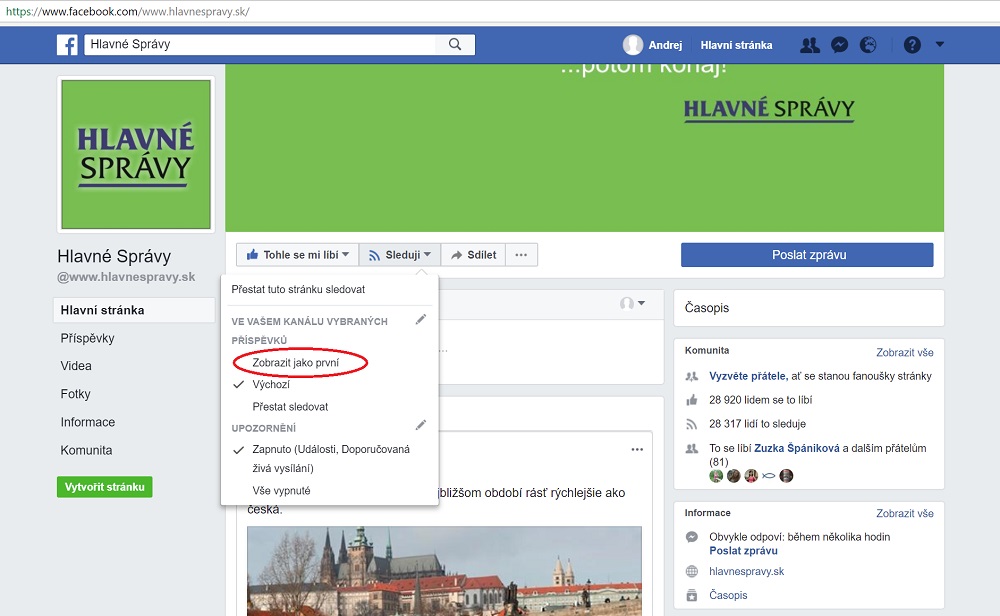Select 'Zapnuto (Události, Doporučovaná živá vysílání)'
Image resolution: width=1000 pixels, height=616 pixels.
click(x=330, y=458)
